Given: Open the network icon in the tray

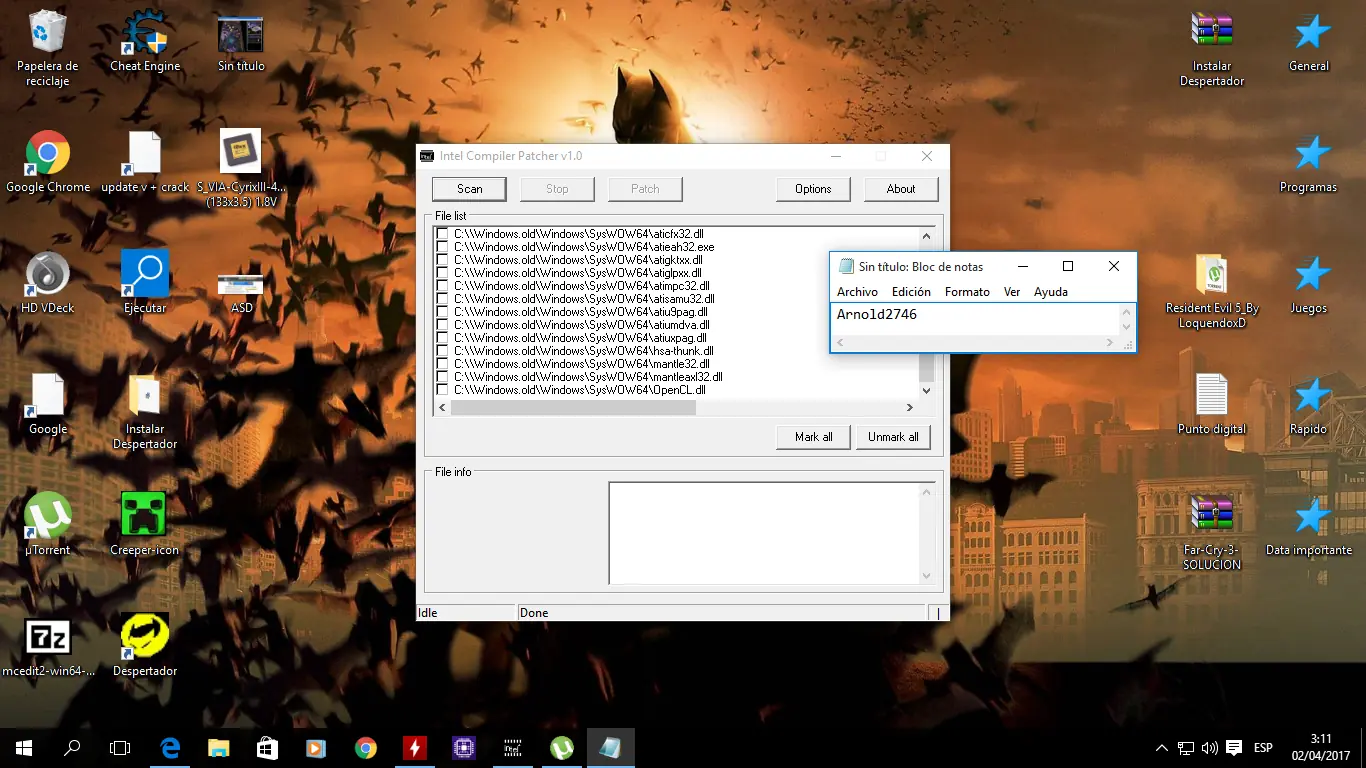Looking at the screenshot, I should (1186, 748).
